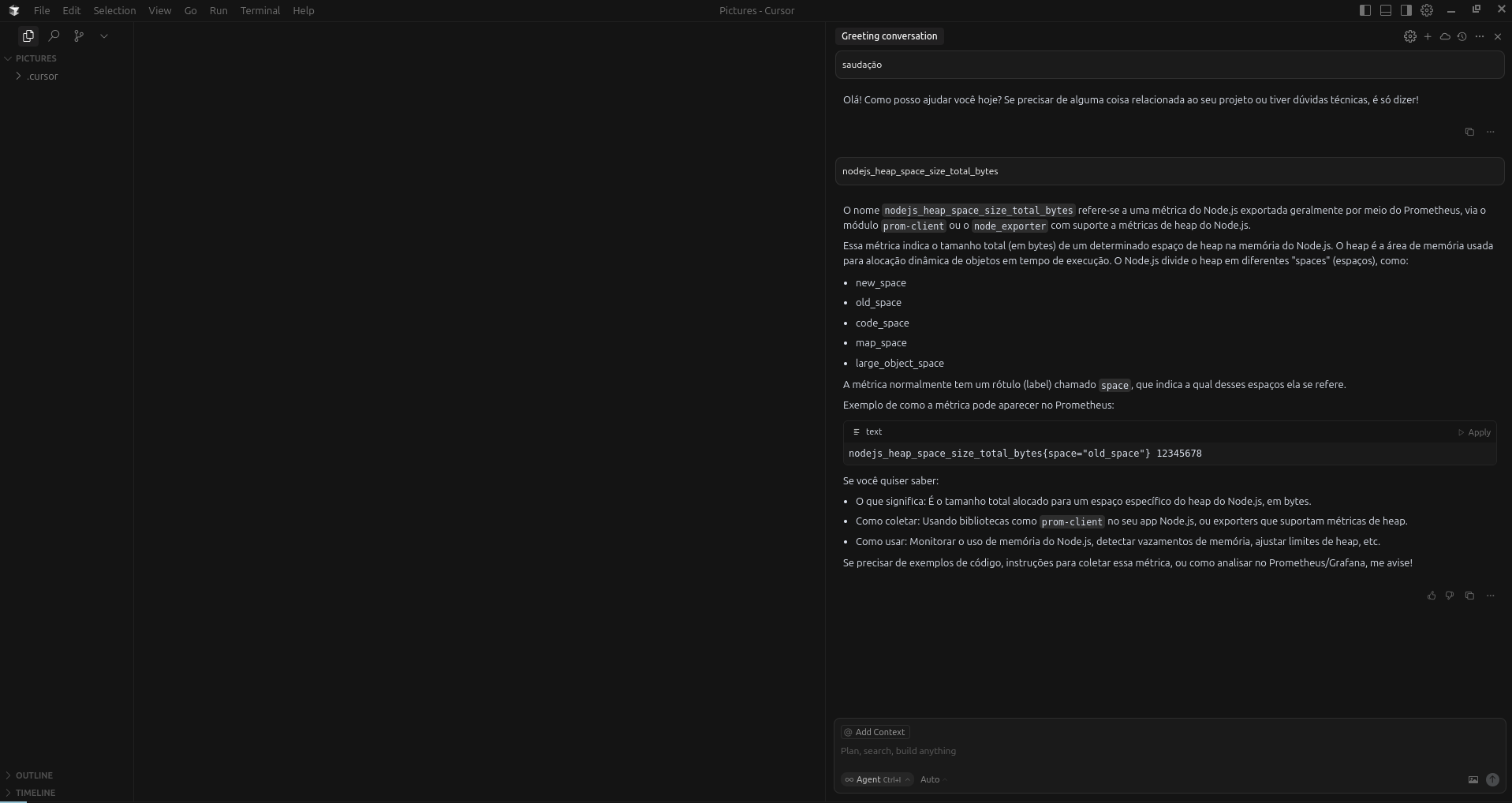
Task: Open search in the Explorer toolbar
Action: pos(54,35)
